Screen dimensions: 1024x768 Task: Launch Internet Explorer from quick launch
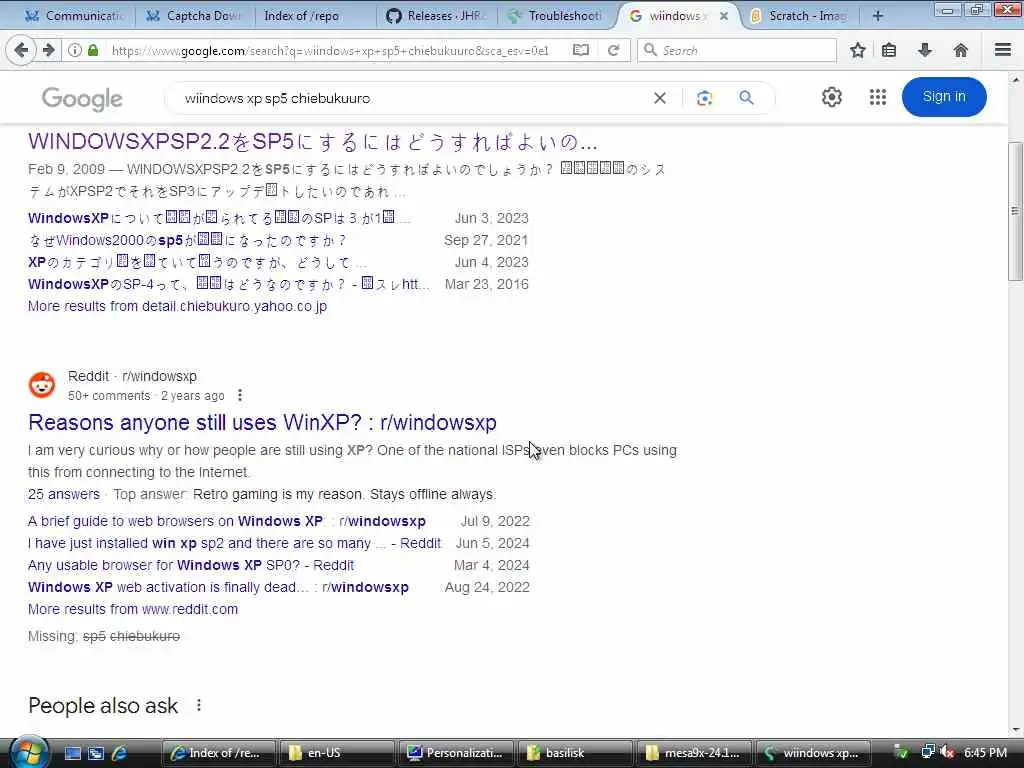tap(119, 753)
